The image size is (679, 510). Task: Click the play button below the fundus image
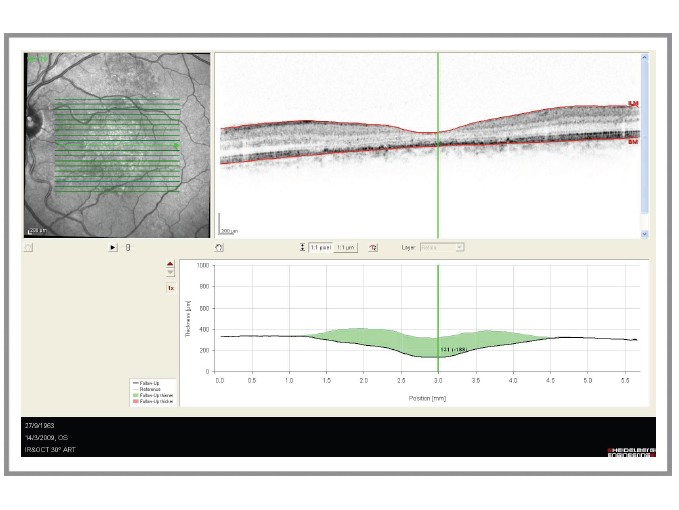[x=113, y=247]
